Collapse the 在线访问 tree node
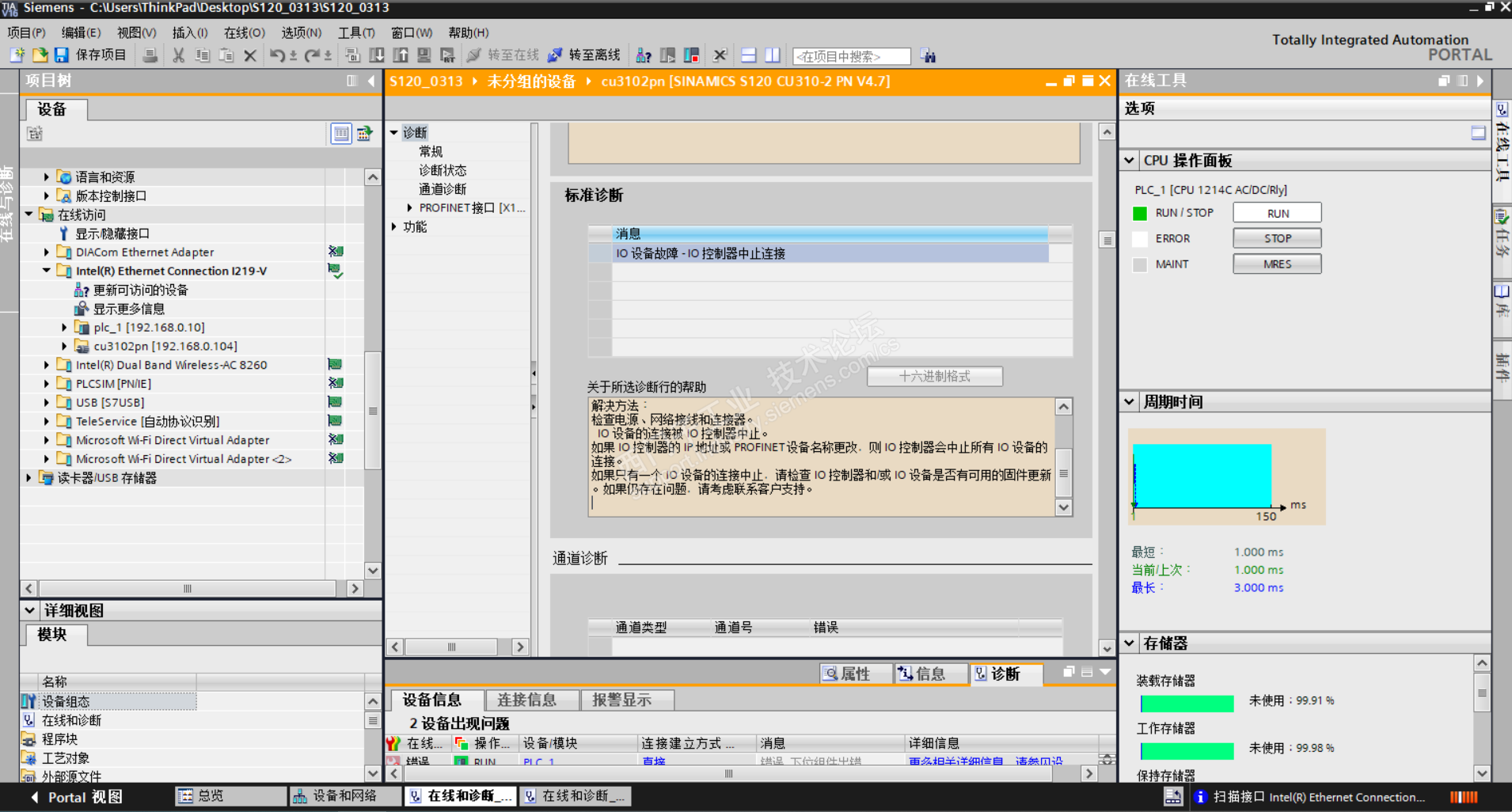 (29, 214)
